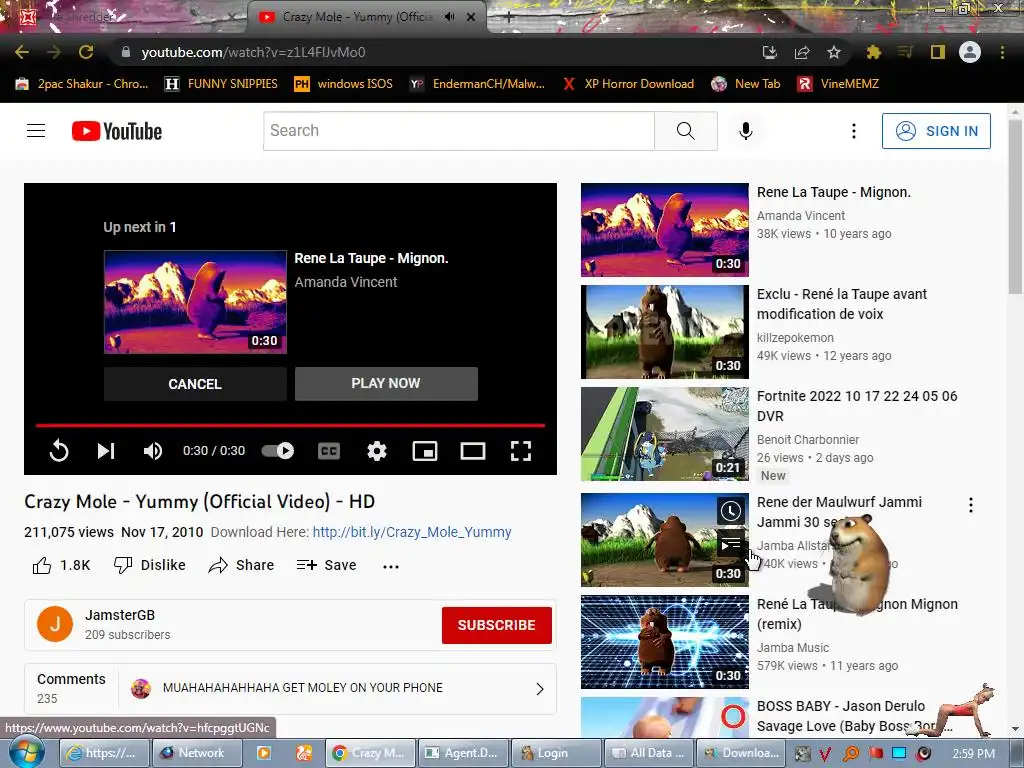Open the Mignon Mignon (remix) thumbnail

click(x=665, y=642)
